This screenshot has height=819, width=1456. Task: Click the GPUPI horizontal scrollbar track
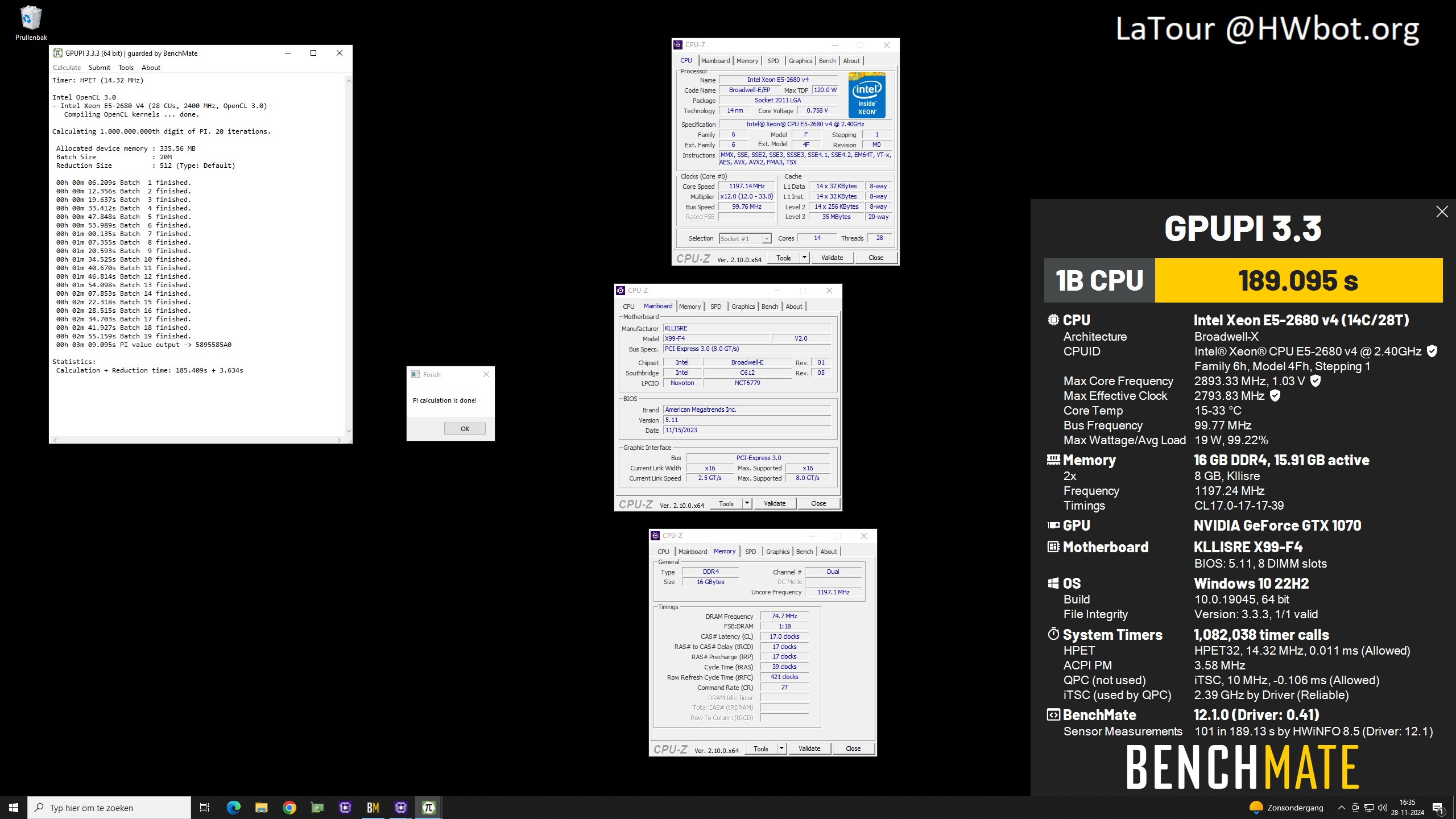coord(196,440)
